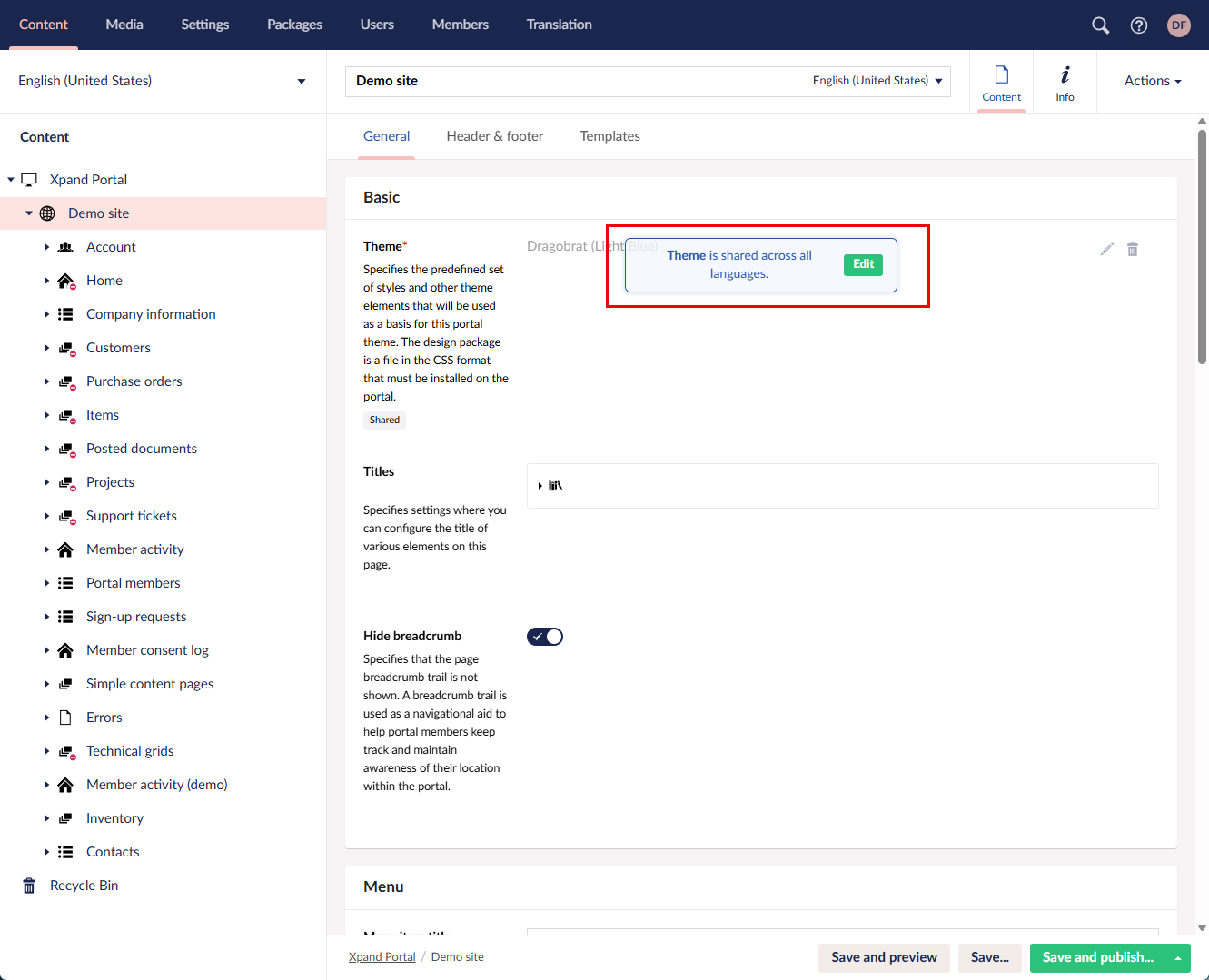The height and width of the screenshot is (980, 1209).
Task: Click the trash icon beside Theme
Action: (1133, 249)
